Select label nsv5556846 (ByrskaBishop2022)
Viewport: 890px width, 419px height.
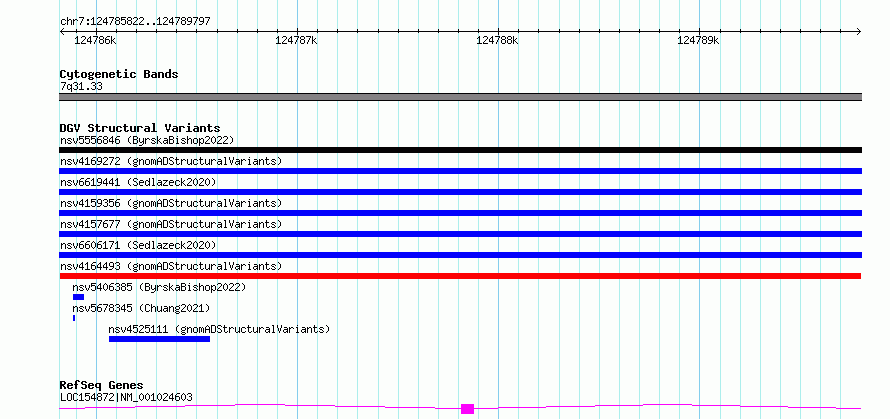(146, 140)
